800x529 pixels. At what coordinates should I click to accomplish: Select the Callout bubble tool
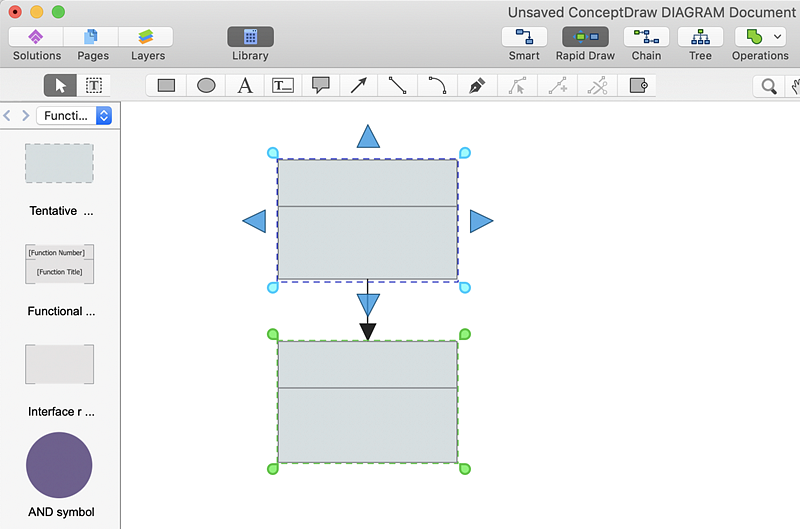[321, 85]
